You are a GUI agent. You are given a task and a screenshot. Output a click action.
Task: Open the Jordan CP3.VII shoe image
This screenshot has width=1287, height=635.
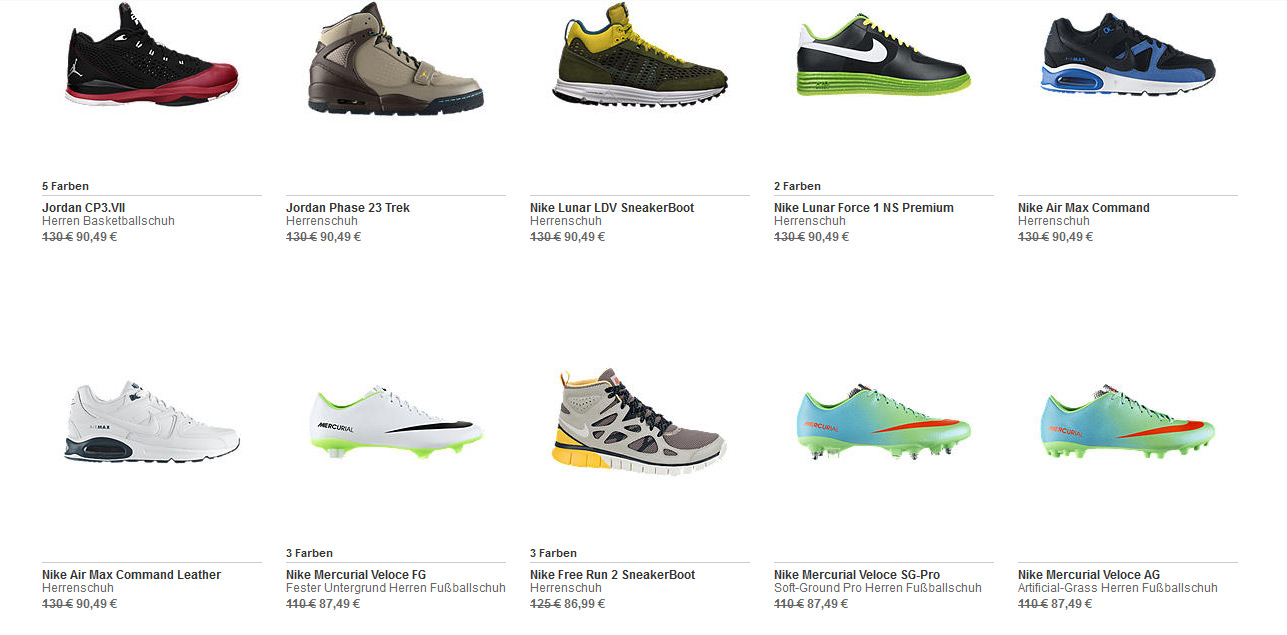click(152, 55)
